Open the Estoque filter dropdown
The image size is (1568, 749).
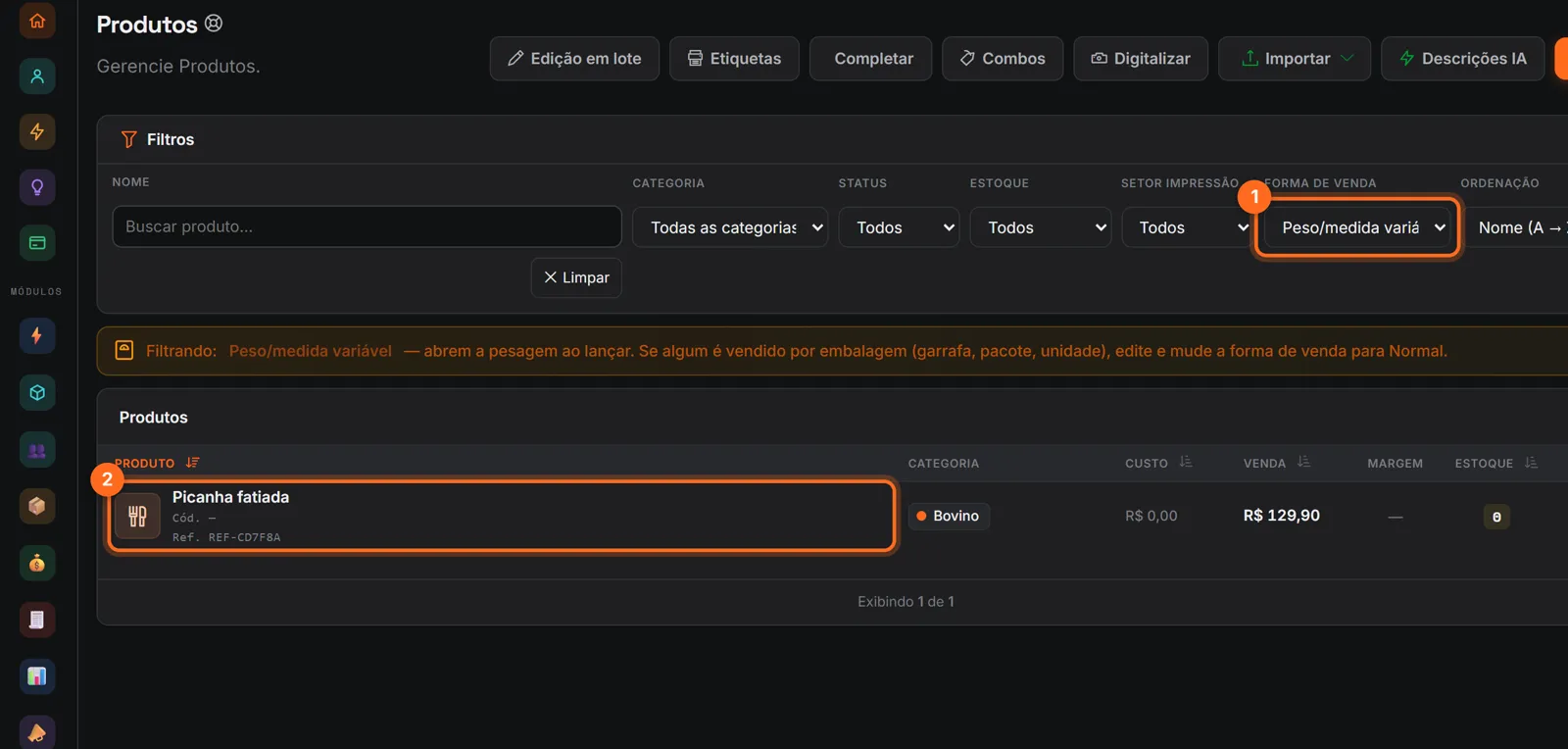[x=1041, y=226]
